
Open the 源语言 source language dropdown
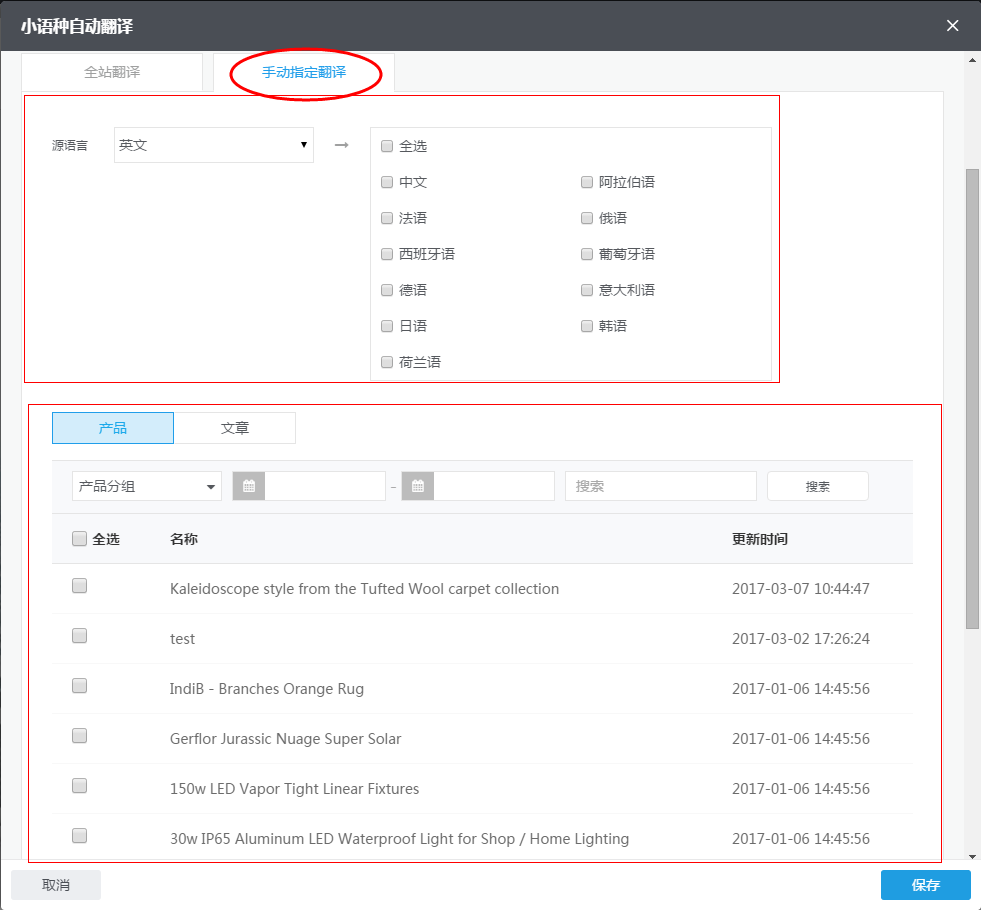[214, 145]
